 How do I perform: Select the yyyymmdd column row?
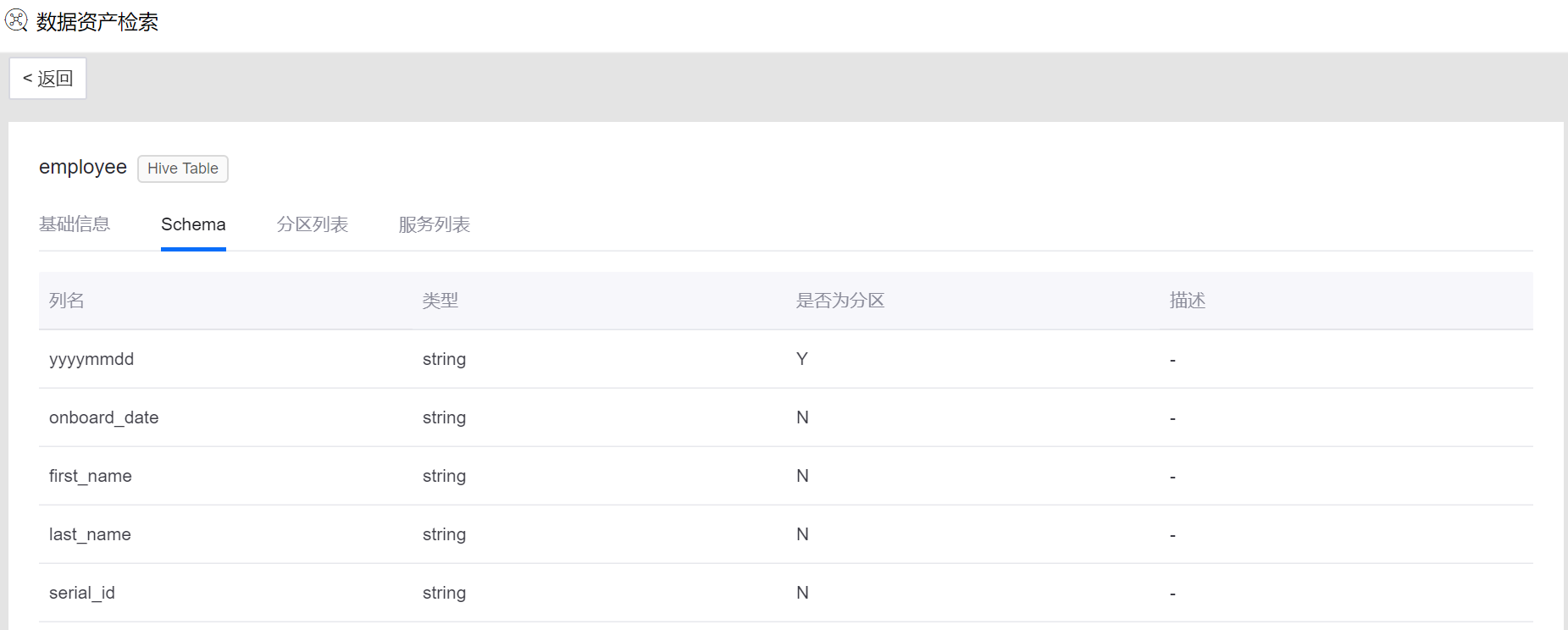(91, 359)
